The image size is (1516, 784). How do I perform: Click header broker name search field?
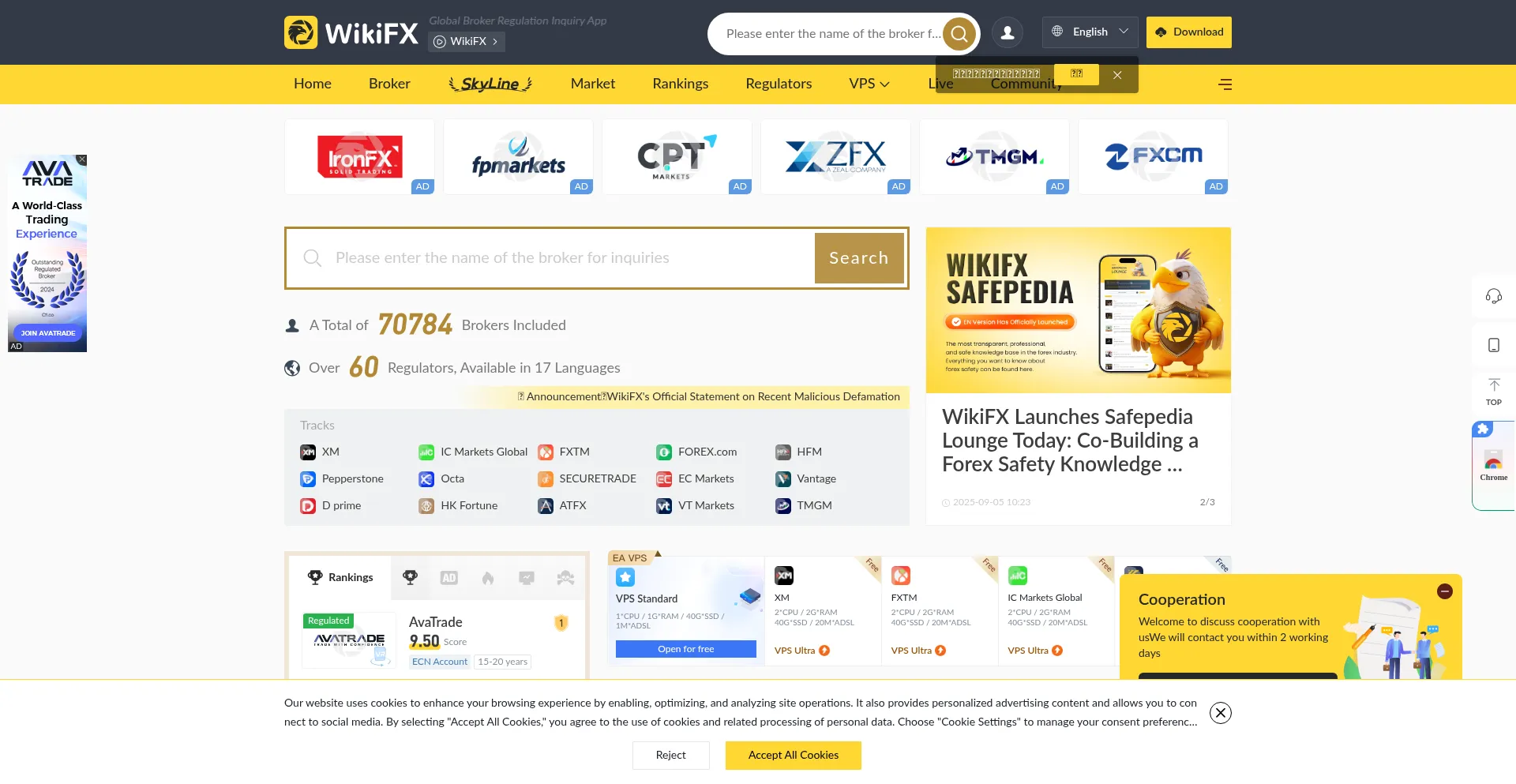pos(833,34)
